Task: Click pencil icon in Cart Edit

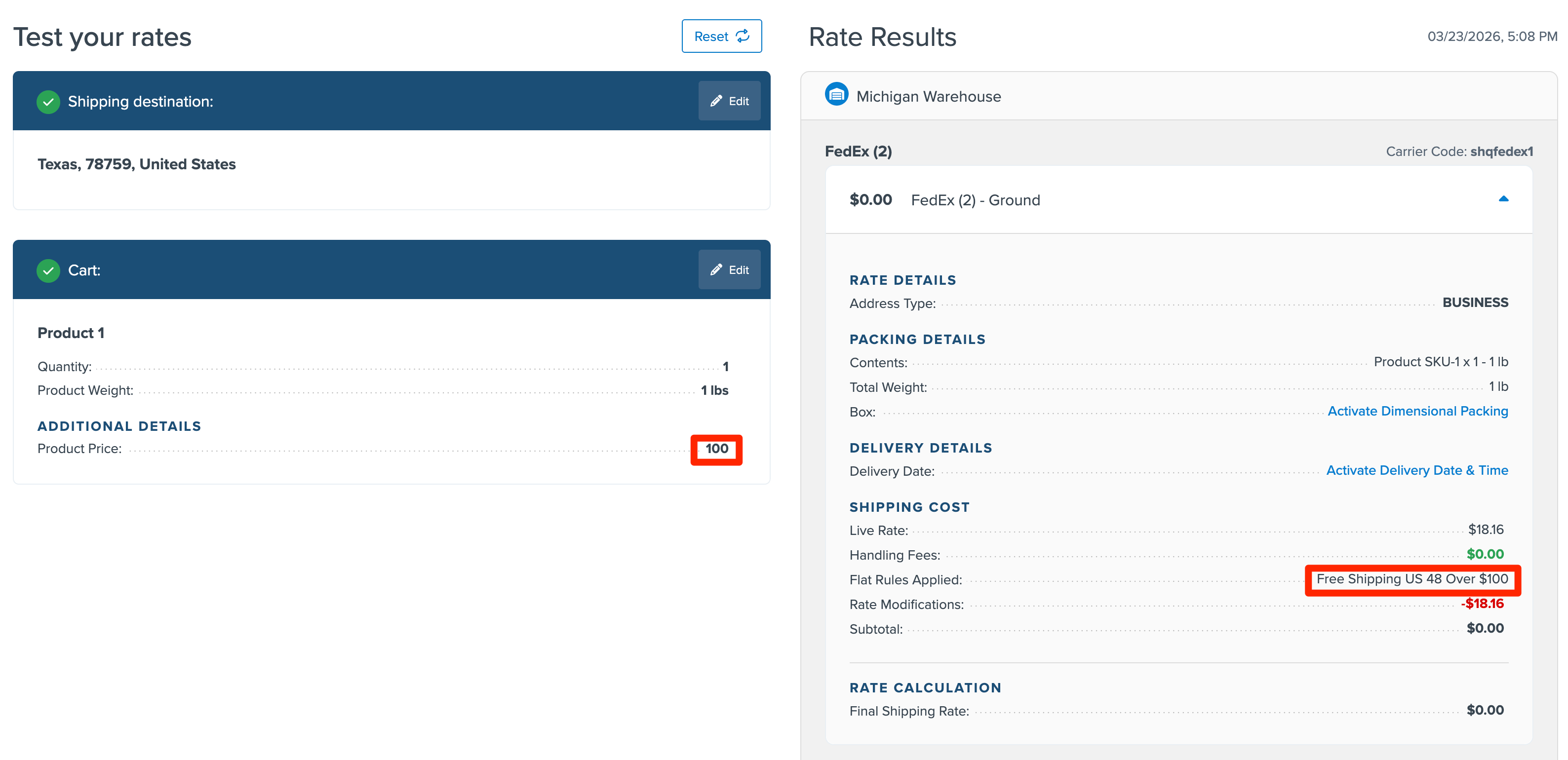Action: [x=716, y=269]
